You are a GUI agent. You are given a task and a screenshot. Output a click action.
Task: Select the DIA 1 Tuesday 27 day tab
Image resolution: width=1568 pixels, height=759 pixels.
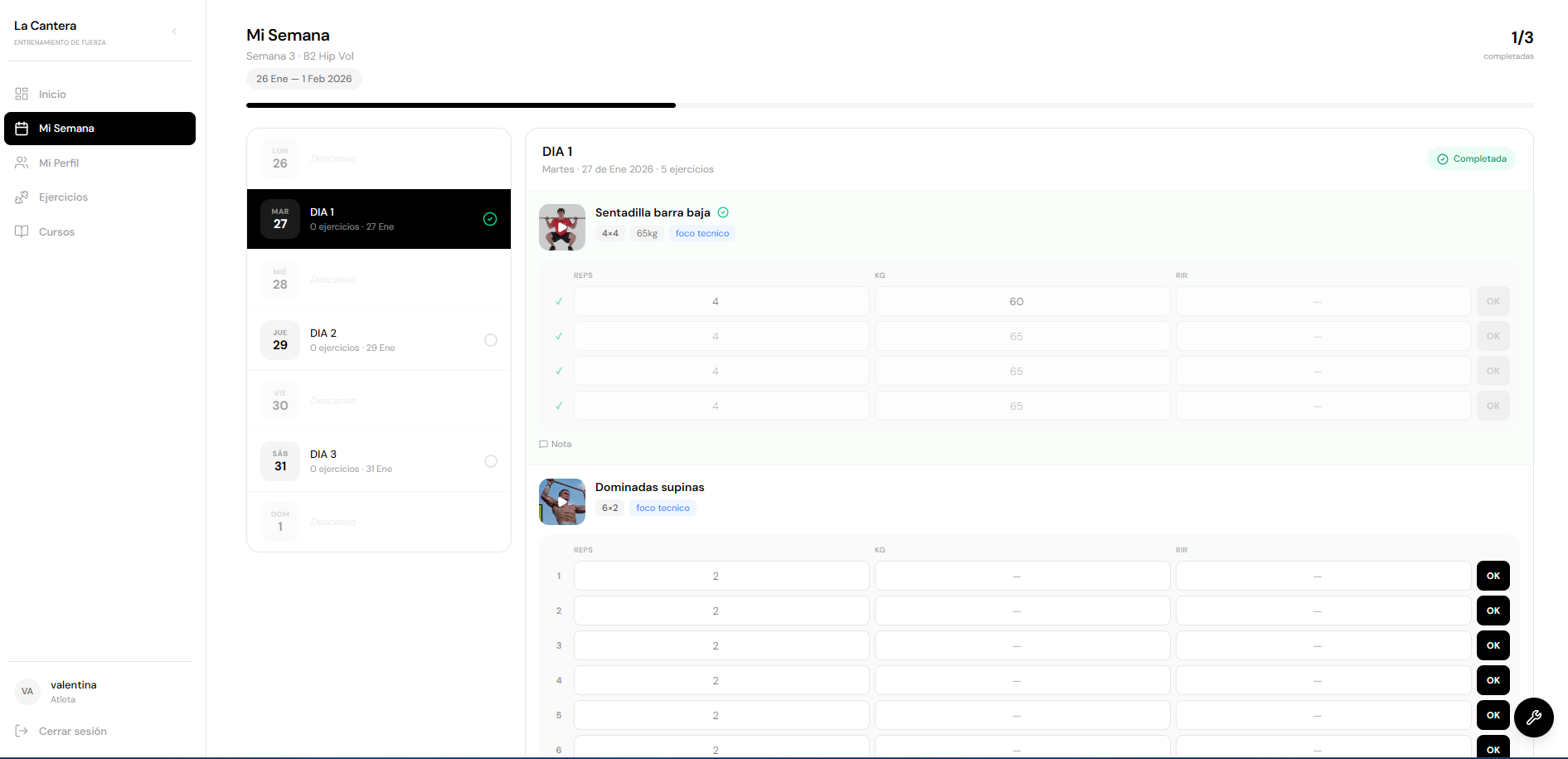[x=378, y=219]
